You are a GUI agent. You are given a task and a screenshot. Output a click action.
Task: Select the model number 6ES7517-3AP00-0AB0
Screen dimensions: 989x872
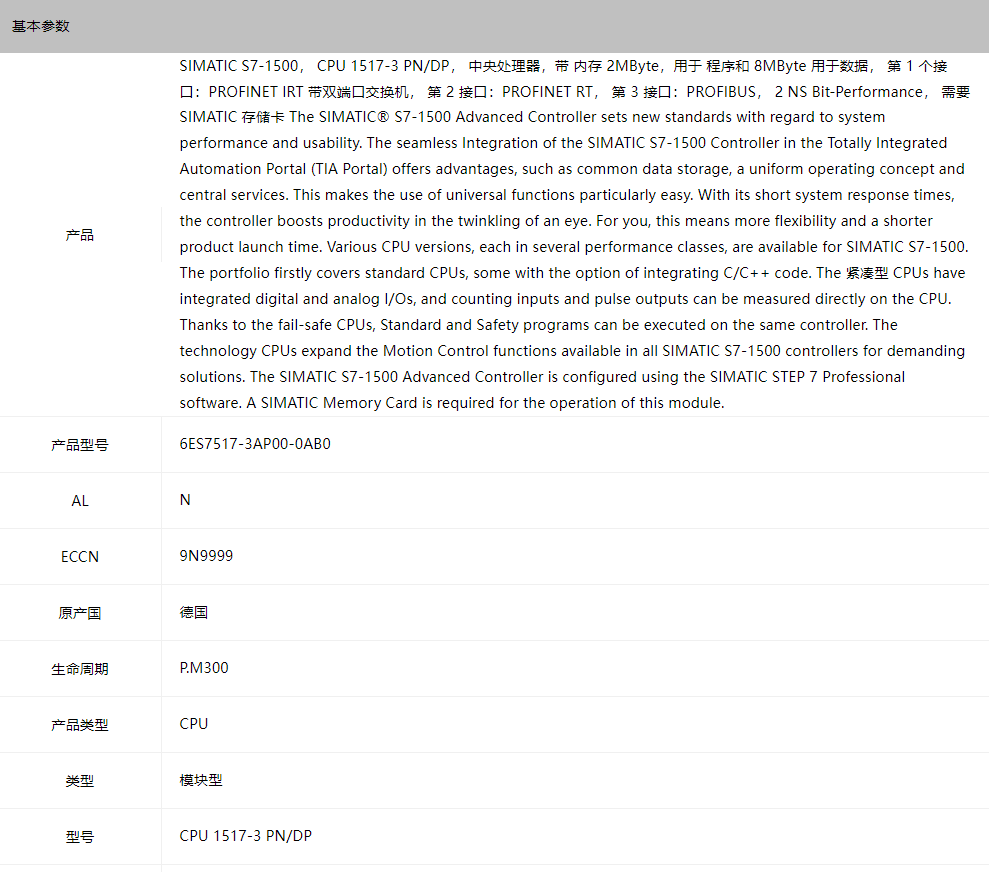(255, 444)
